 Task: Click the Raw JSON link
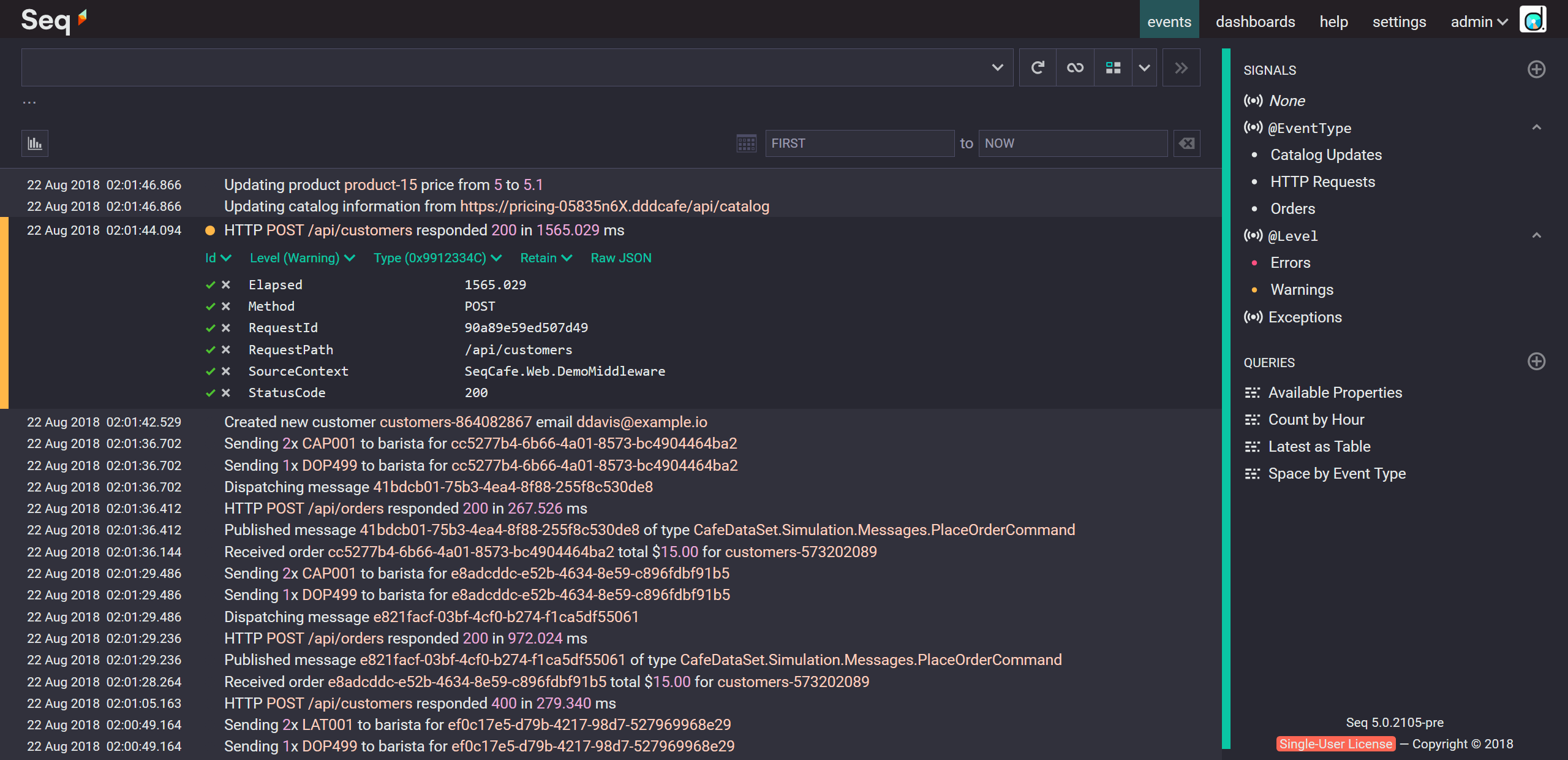(x=621, y=258)
